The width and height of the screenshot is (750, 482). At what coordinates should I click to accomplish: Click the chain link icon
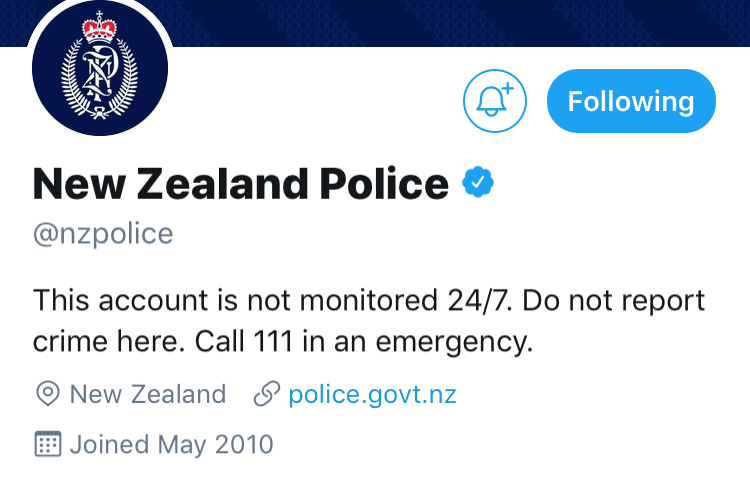click(x=267, y=394)
